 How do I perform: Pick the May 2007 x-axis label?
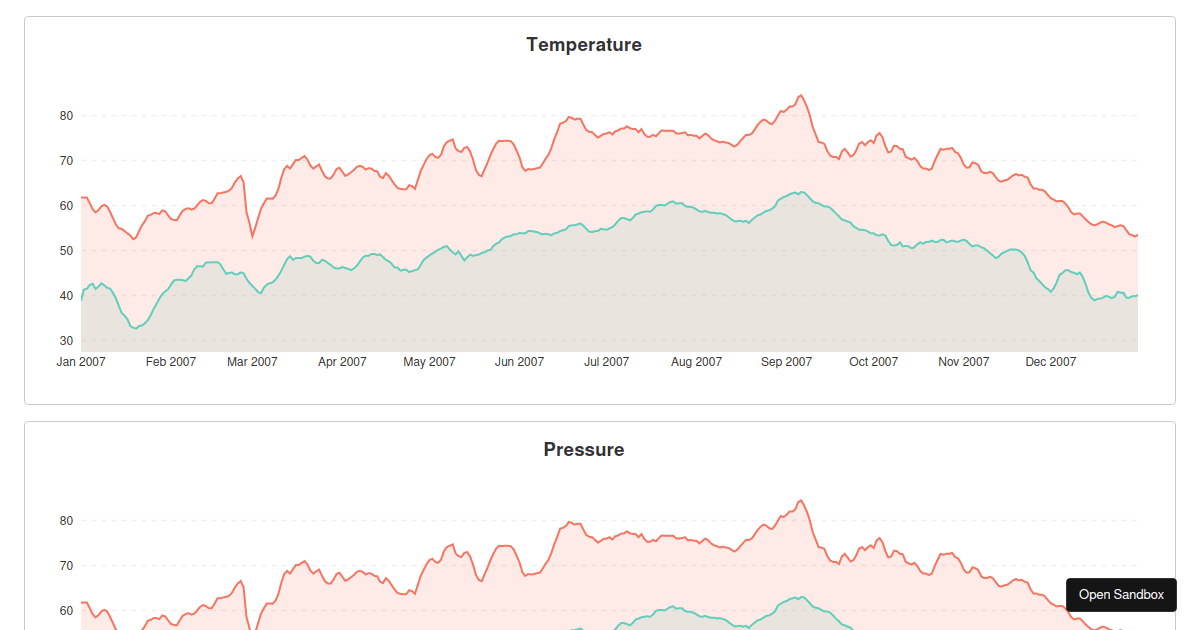tap(429, 362)
